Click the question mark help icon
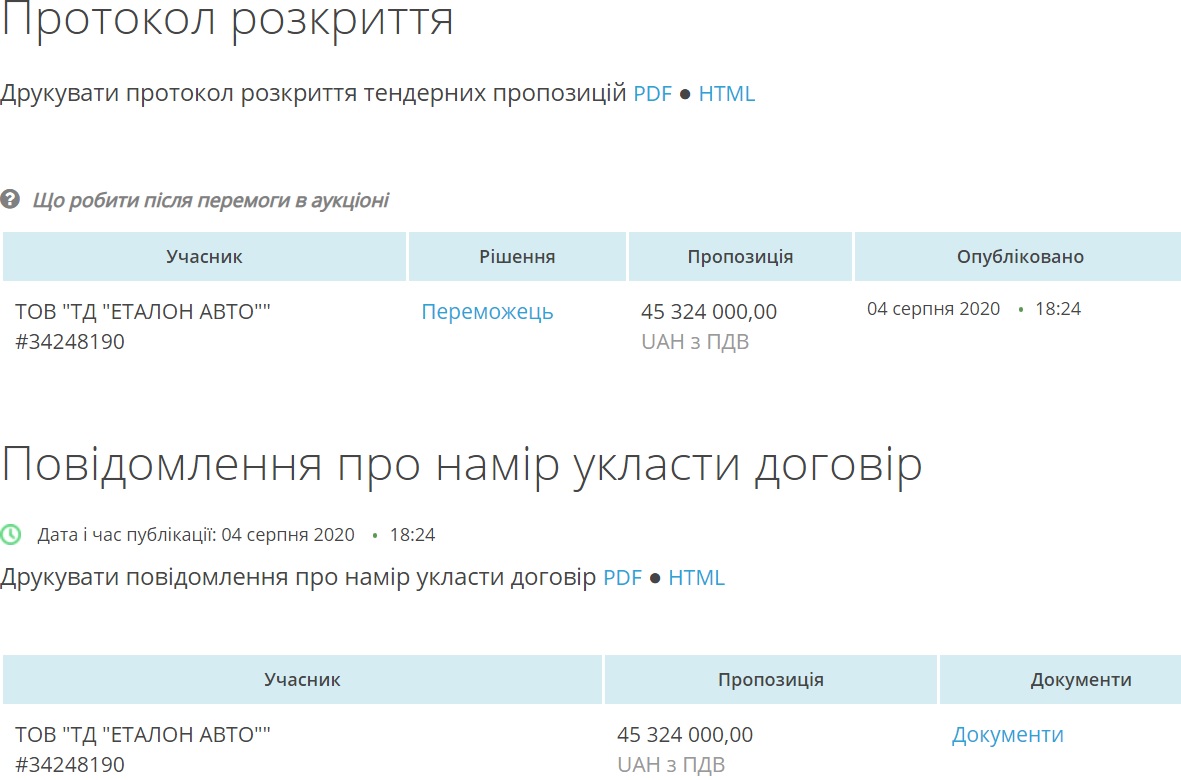The width and height of the screenshot is (1181, 780). [x=10, y=200]
